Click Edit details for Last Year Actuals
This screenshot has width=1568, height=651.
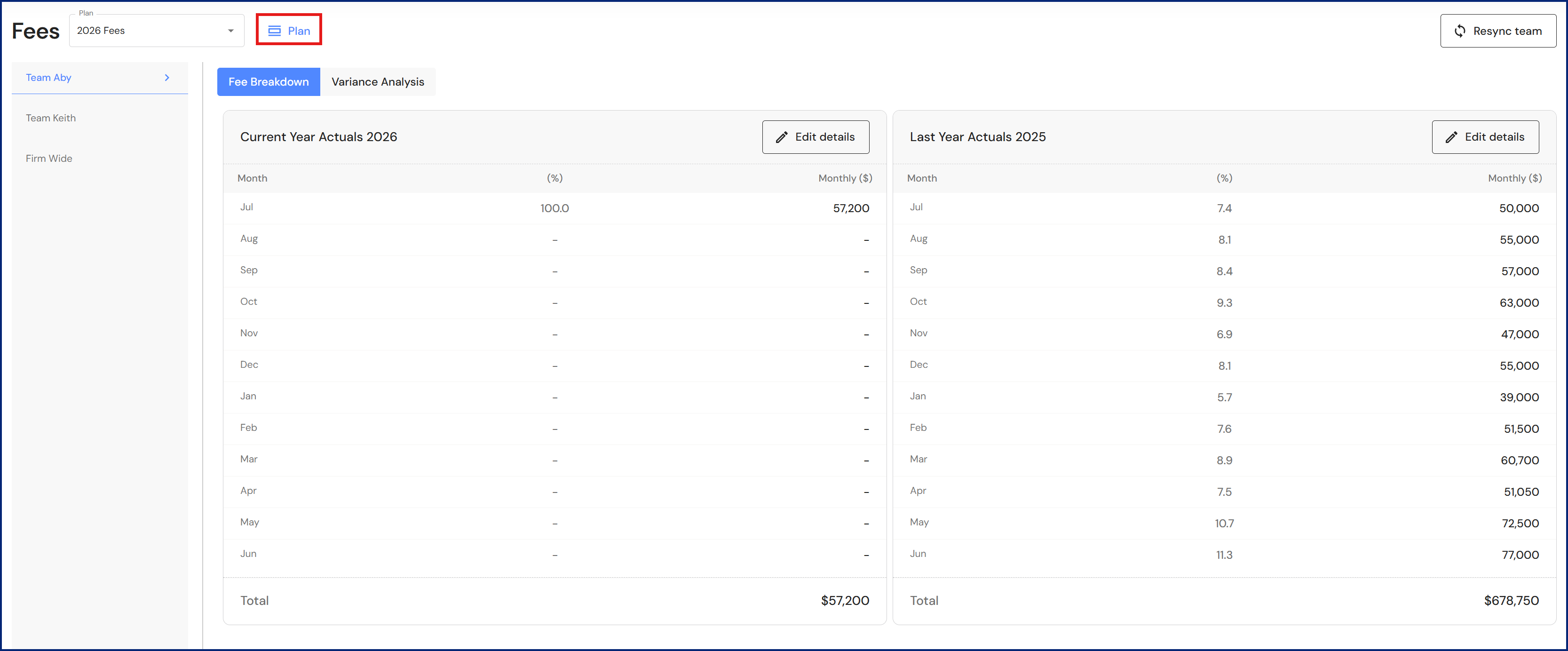click(x=1485, y=137)
